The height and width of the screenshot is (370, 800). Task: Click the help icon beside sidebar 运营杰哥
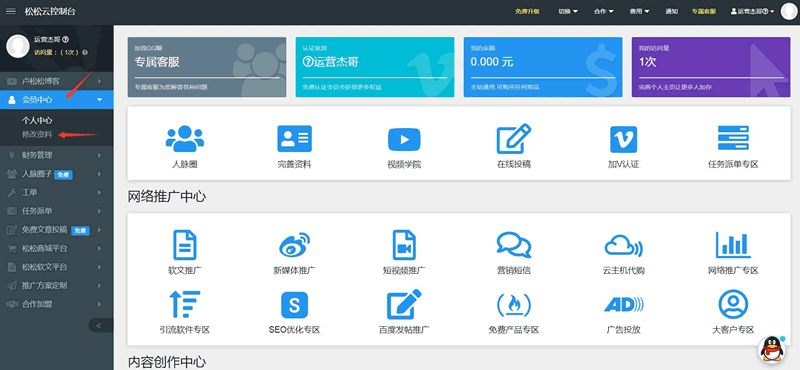65,39
